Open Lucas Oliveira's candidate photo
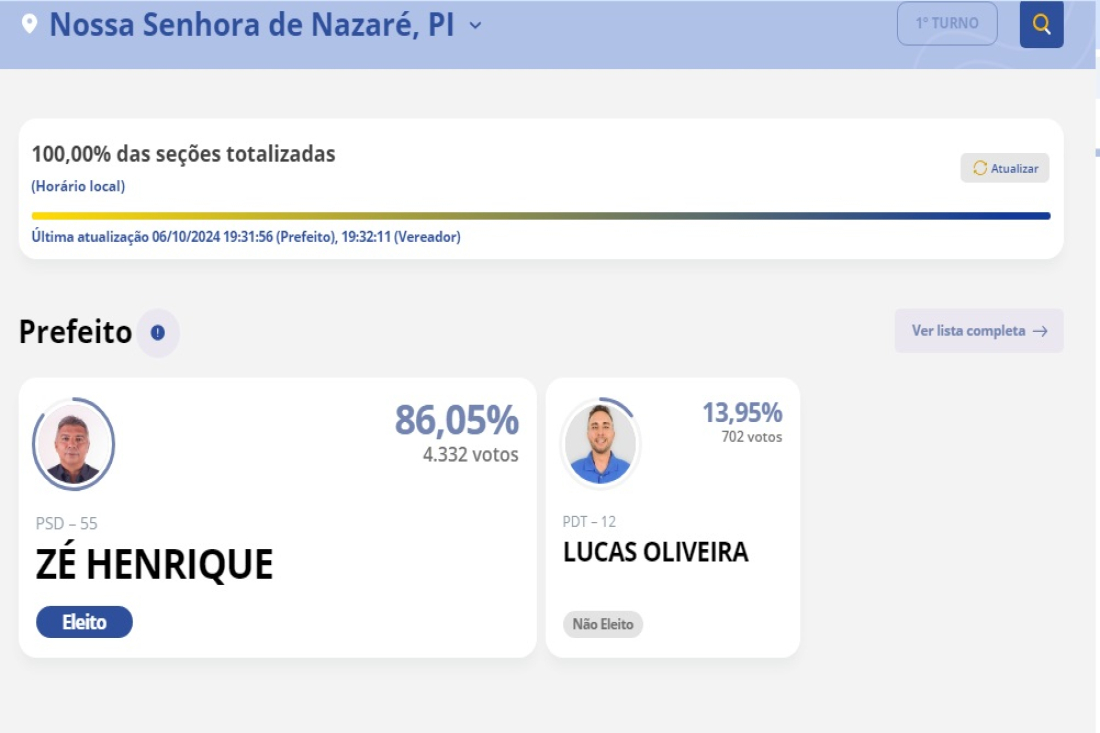This screenshot has height=733, width=1100. pos(600,443)
